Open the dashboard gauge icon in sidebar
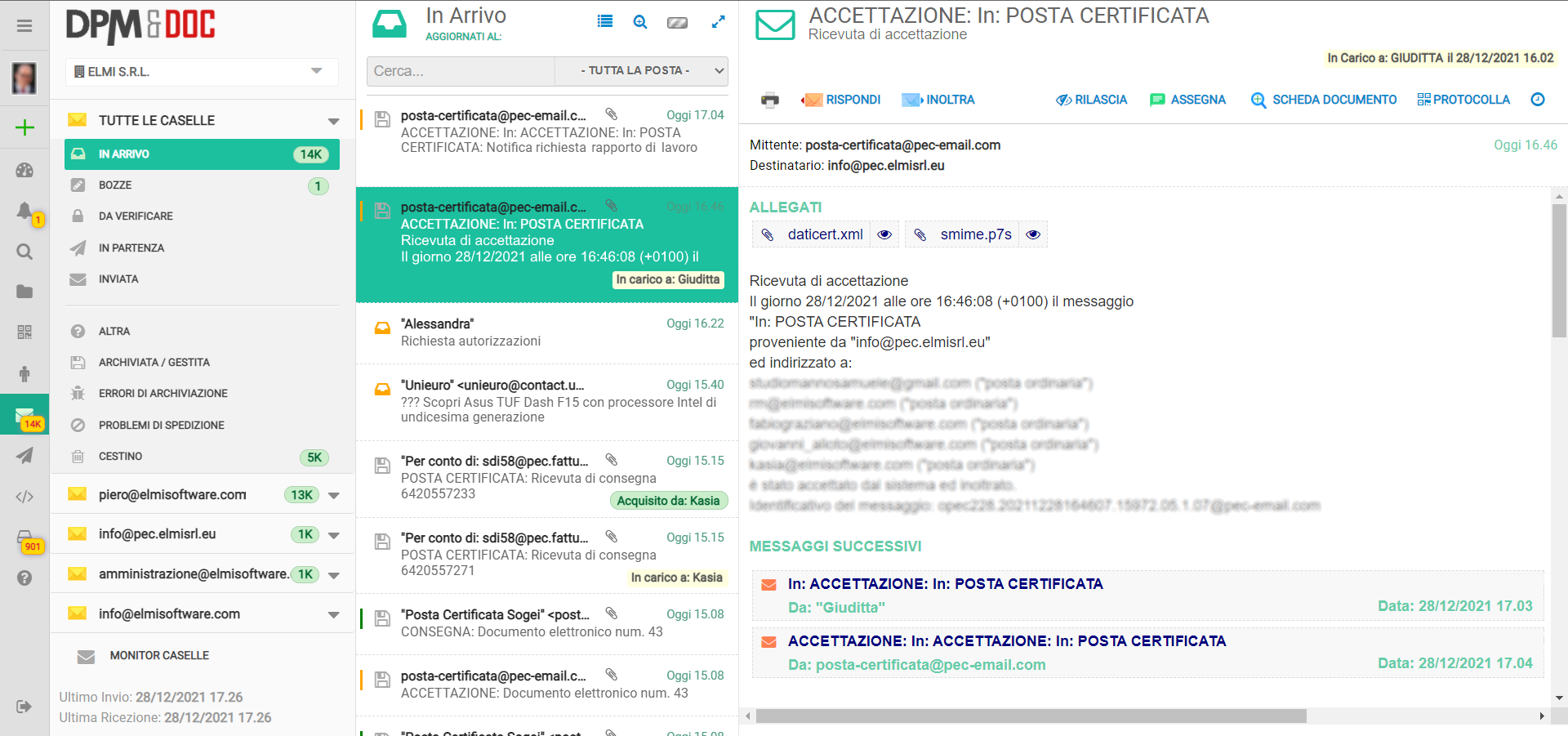This screenshot has width=1568, height=736. click(24, 170)
